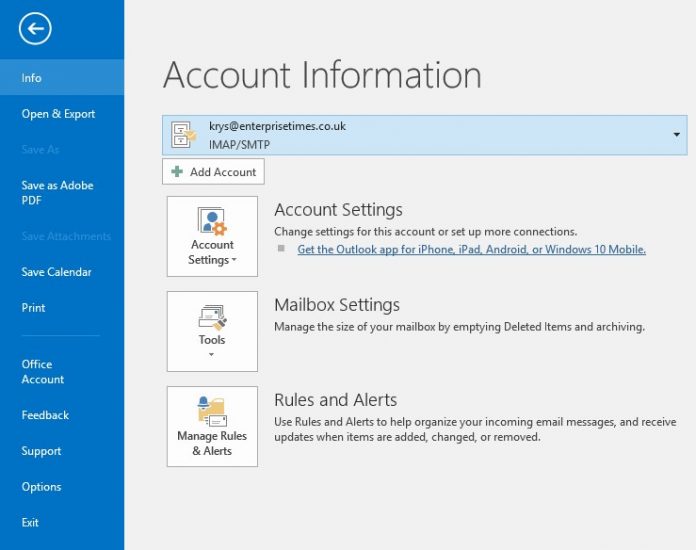Click the IMAP/SMTP account type text
696x550 pixels.
click(x=239, y=144)
